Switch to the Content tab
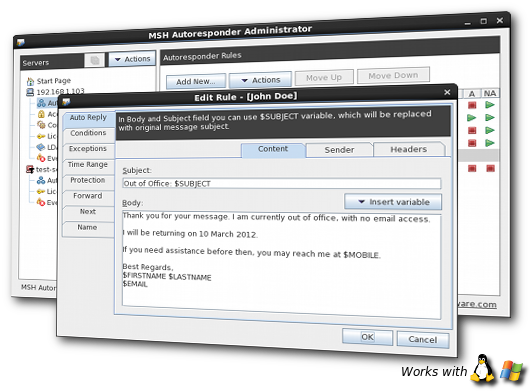Image resolution: width=530 pixels, height=391 pixels. (x=273, y=149)
